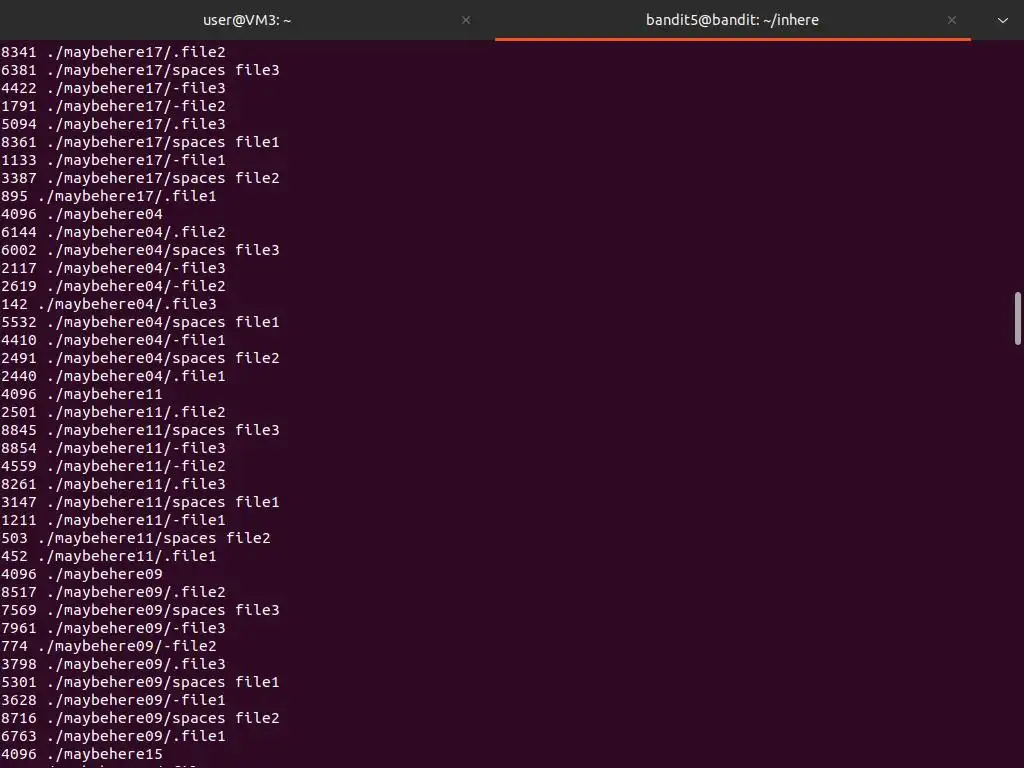Viewport: 1024px width, 768px height.
Task: Click line 2440 ./maybehere04/.file1
Action: pyautogui.click(x=113, y=376)
